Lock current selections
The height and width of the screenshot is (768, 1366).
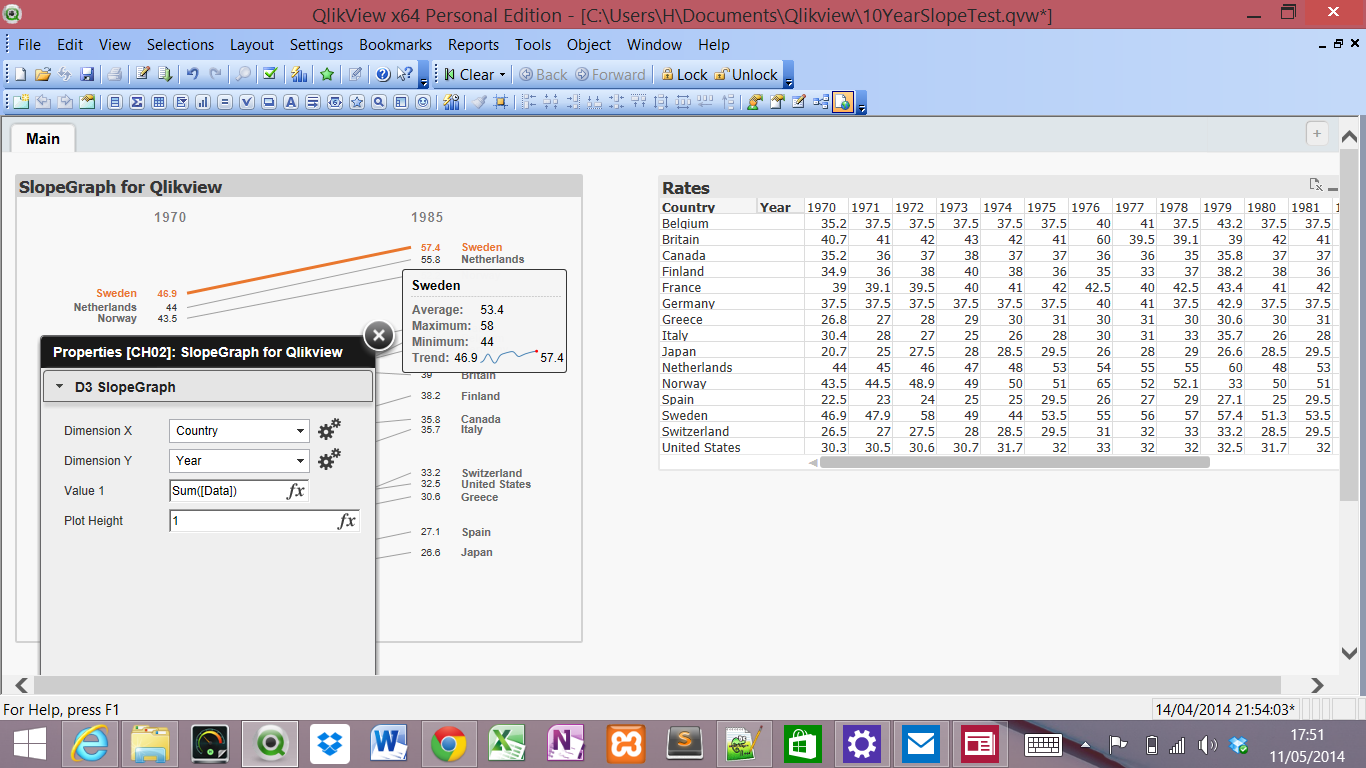tap(684, 75)
